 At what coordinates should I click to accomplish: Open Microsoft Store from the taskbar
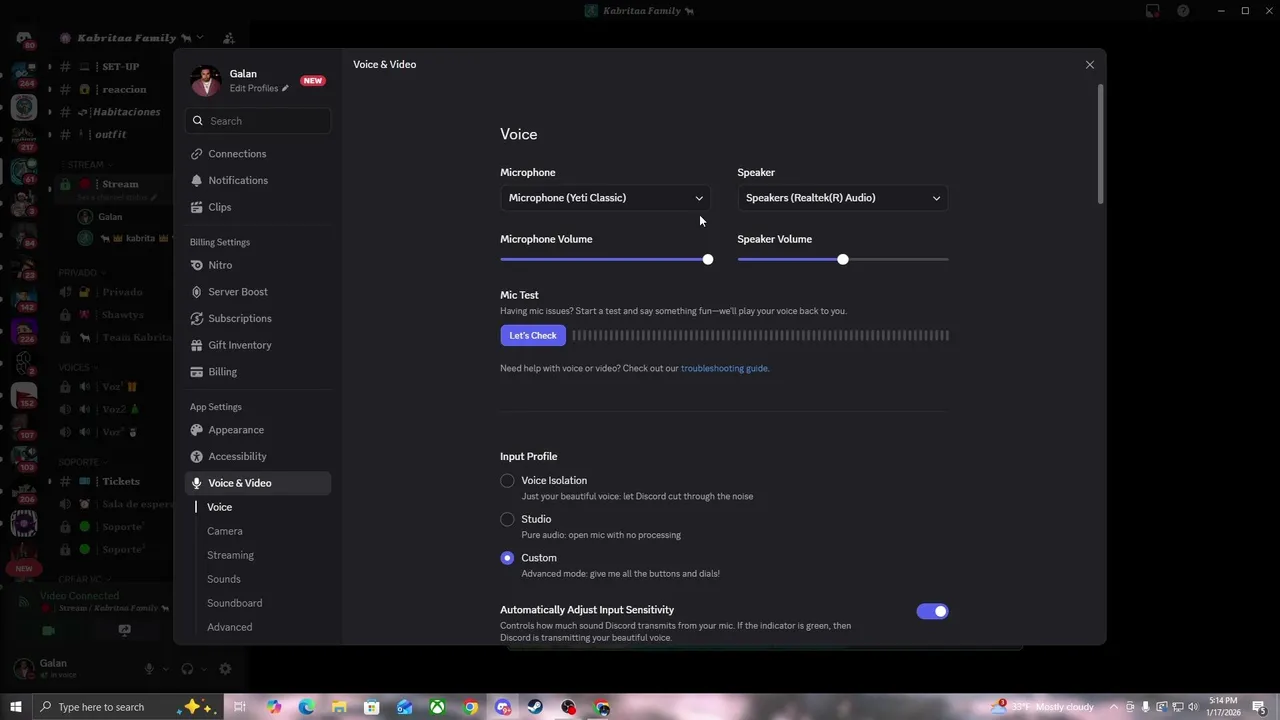372,707
